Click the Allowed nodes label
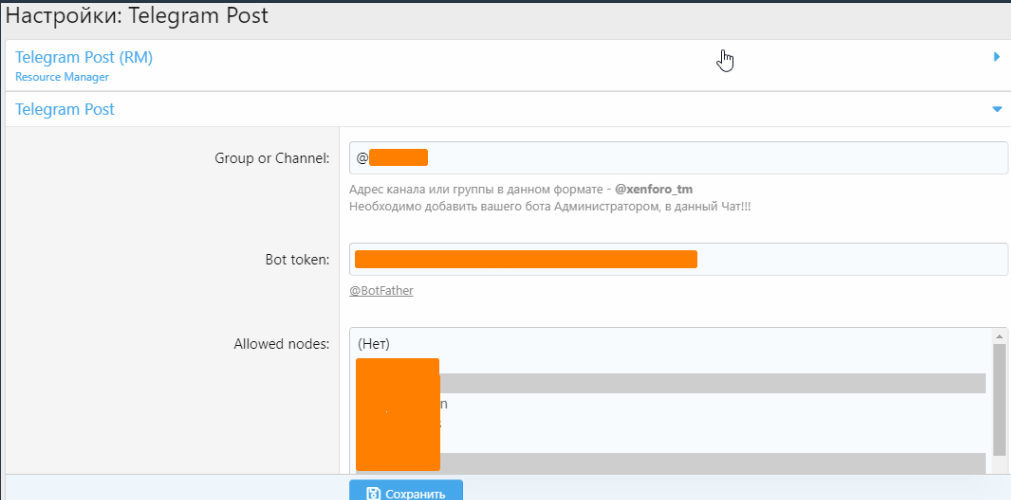 (x=281, y=344)
